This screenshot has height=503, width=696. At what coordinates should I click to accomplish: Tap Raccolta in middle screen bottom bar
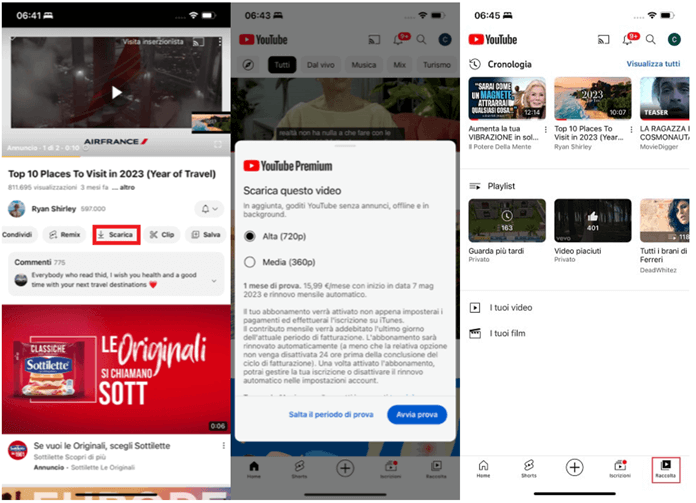tap(436, 469)
